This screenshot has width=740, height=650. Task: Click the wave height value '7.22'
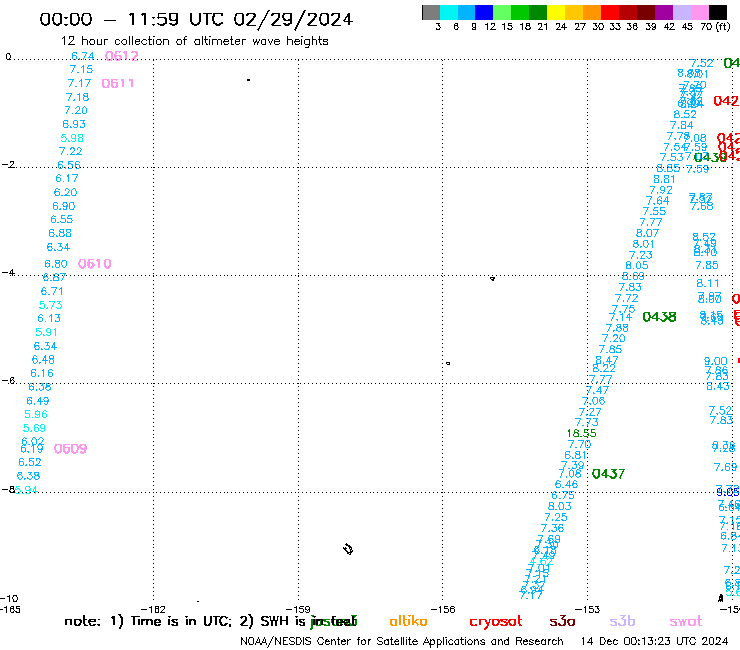70,151
